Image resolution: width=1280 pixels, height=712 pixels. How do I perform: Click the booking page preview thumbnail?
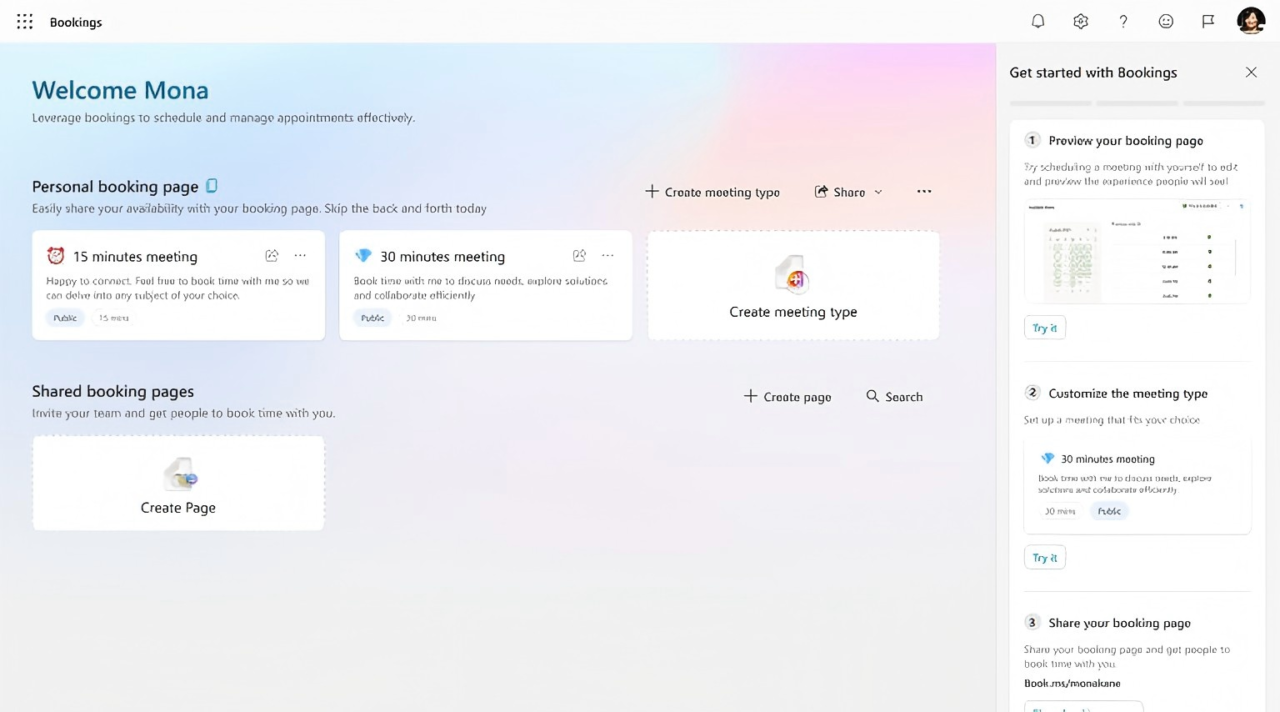pyautogui.click(x=1137, y=251)
